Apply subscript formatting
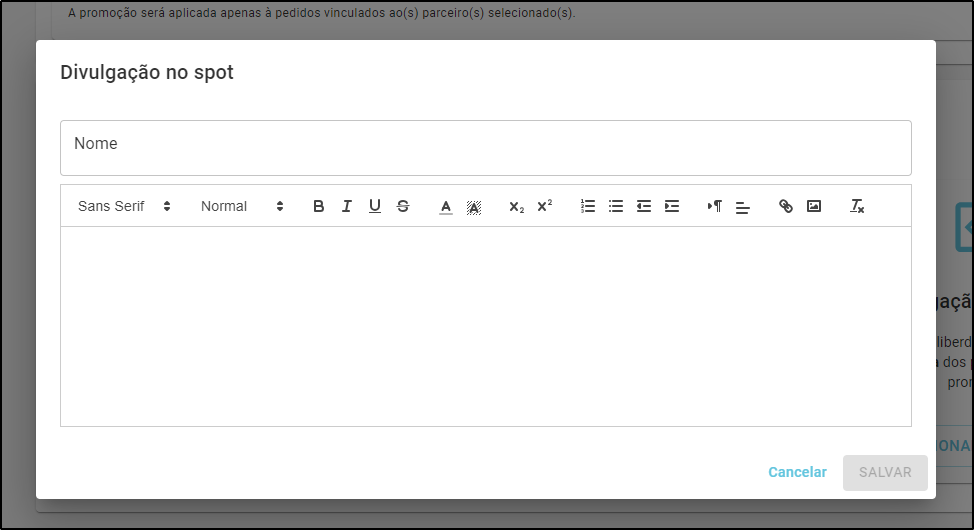This screenshot has height=530, width=974. 516,206
